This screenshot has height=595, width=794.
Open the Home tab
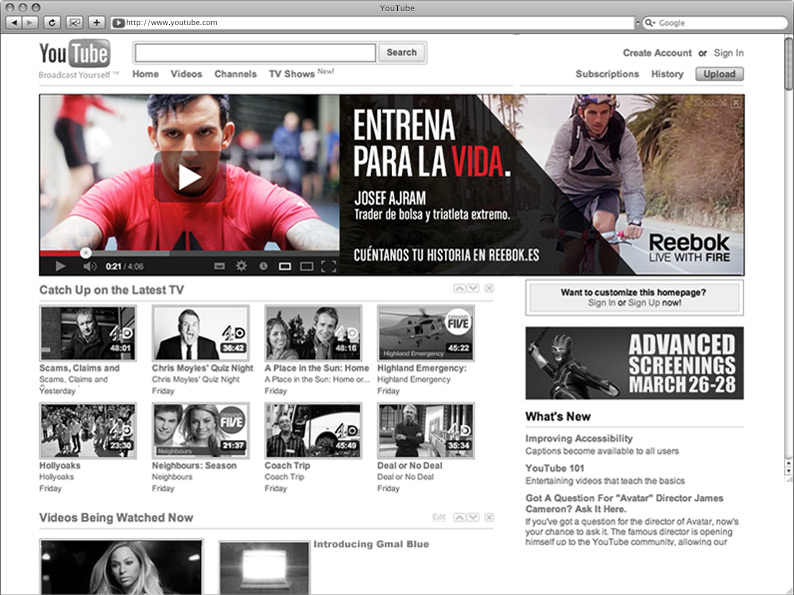coord(145,74)
